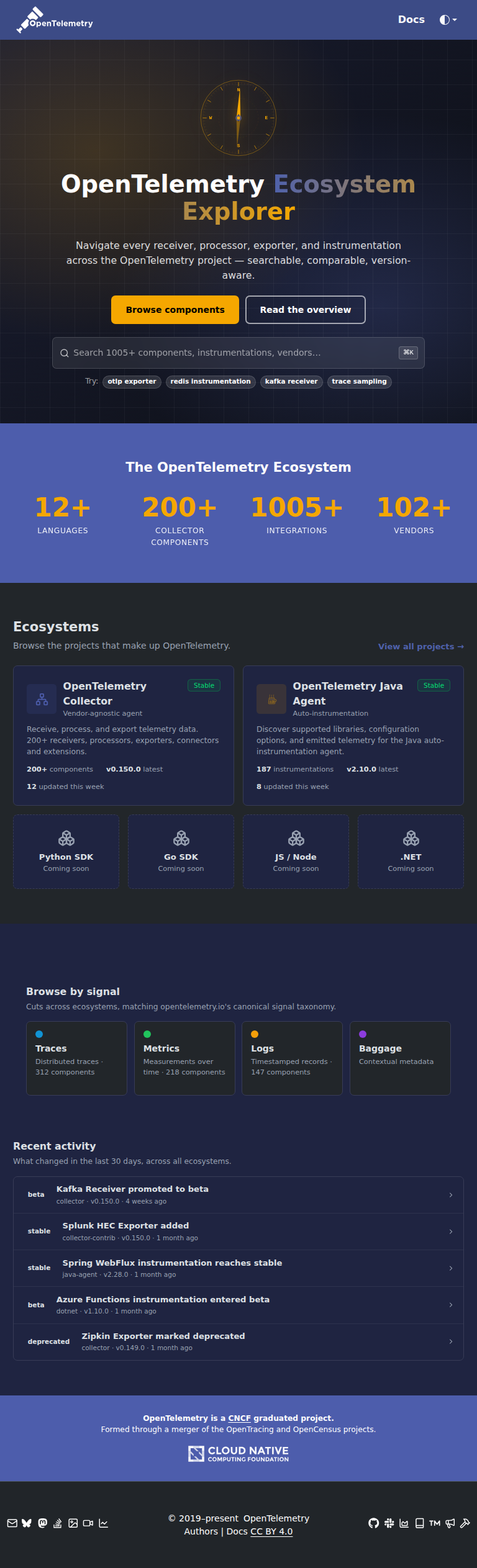Click the Collector Stable badge

[x=204, y=685]
